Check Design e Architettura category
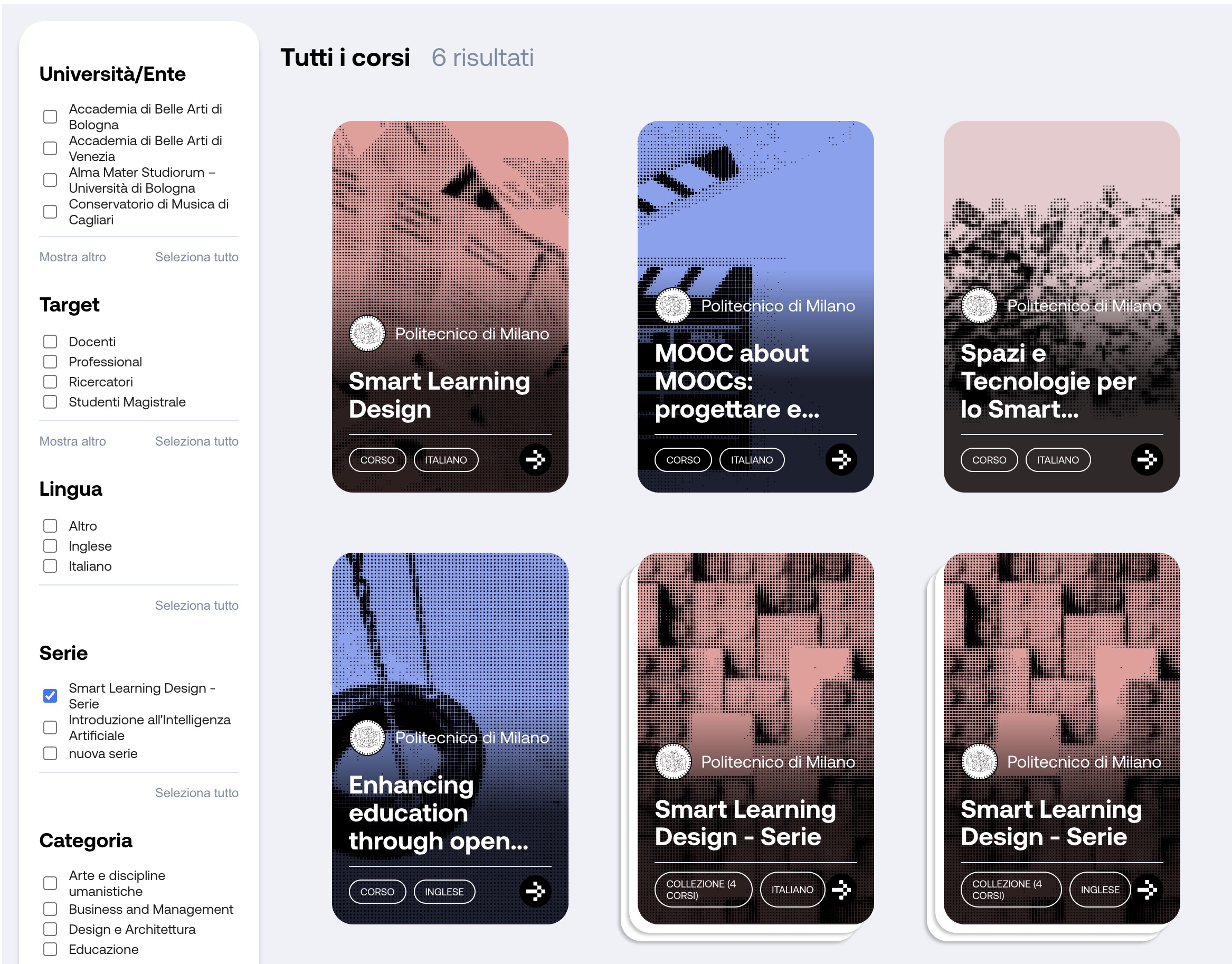 50,930
